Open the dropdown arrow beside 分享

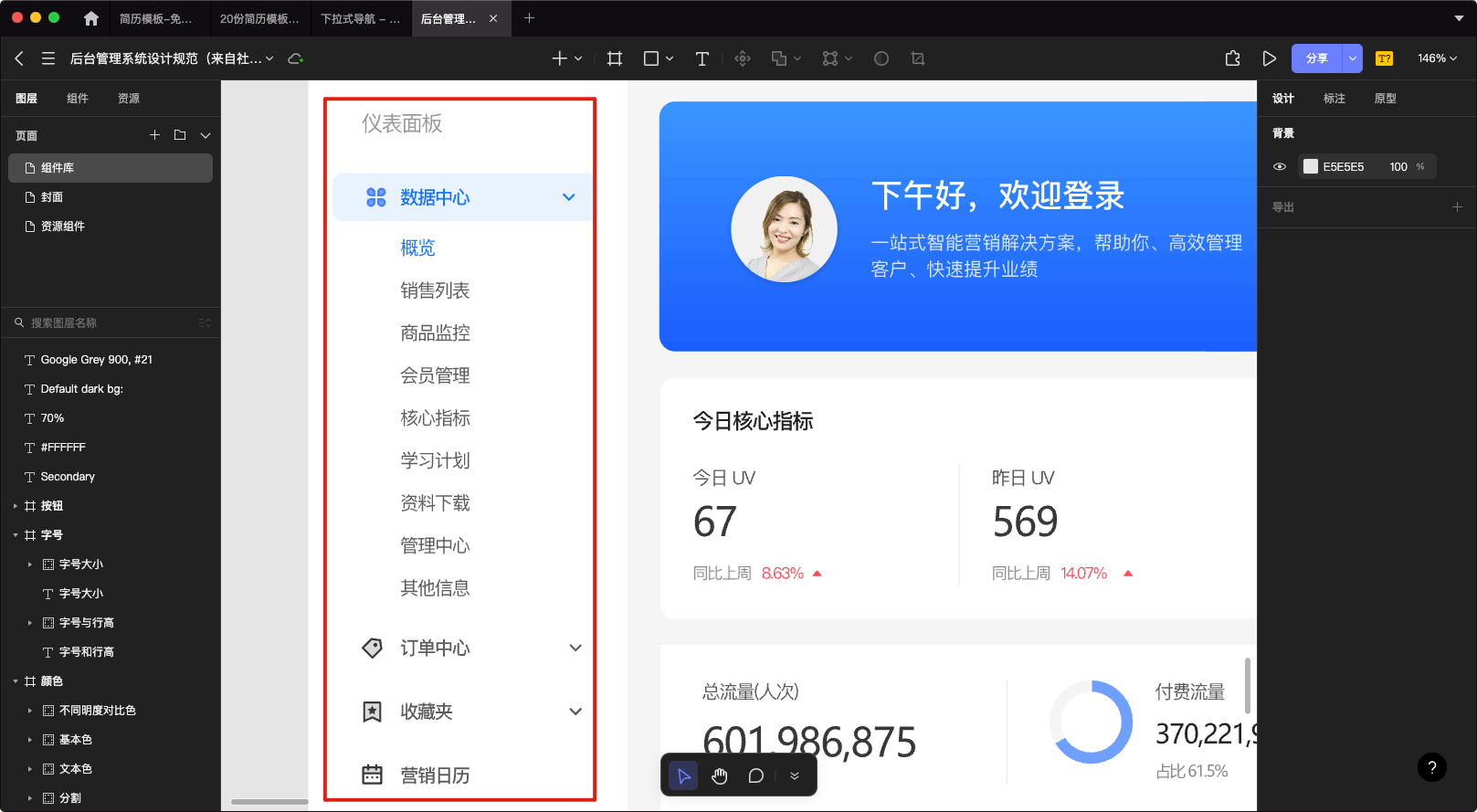click(1352, 58)
